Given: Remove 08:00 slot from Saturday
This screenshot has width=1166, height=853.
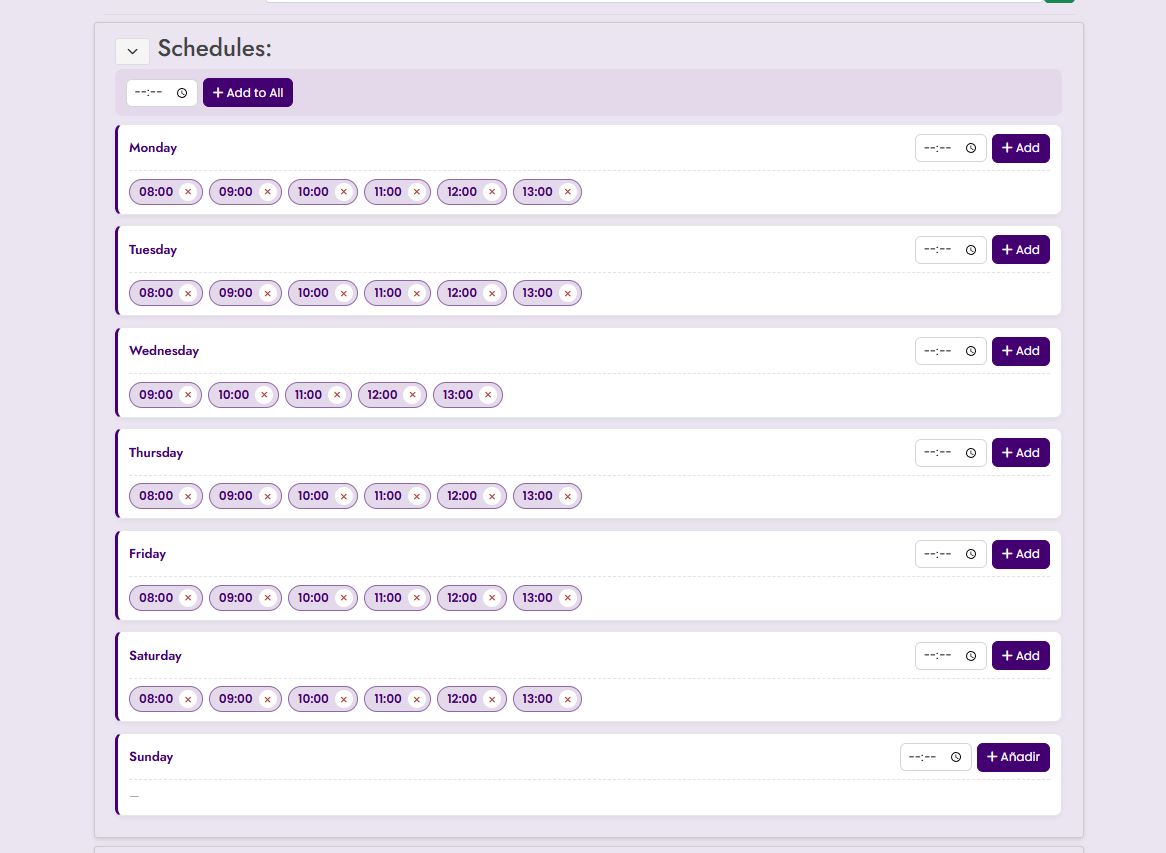Looking at the screenshot, I should [x=188, y=699].
